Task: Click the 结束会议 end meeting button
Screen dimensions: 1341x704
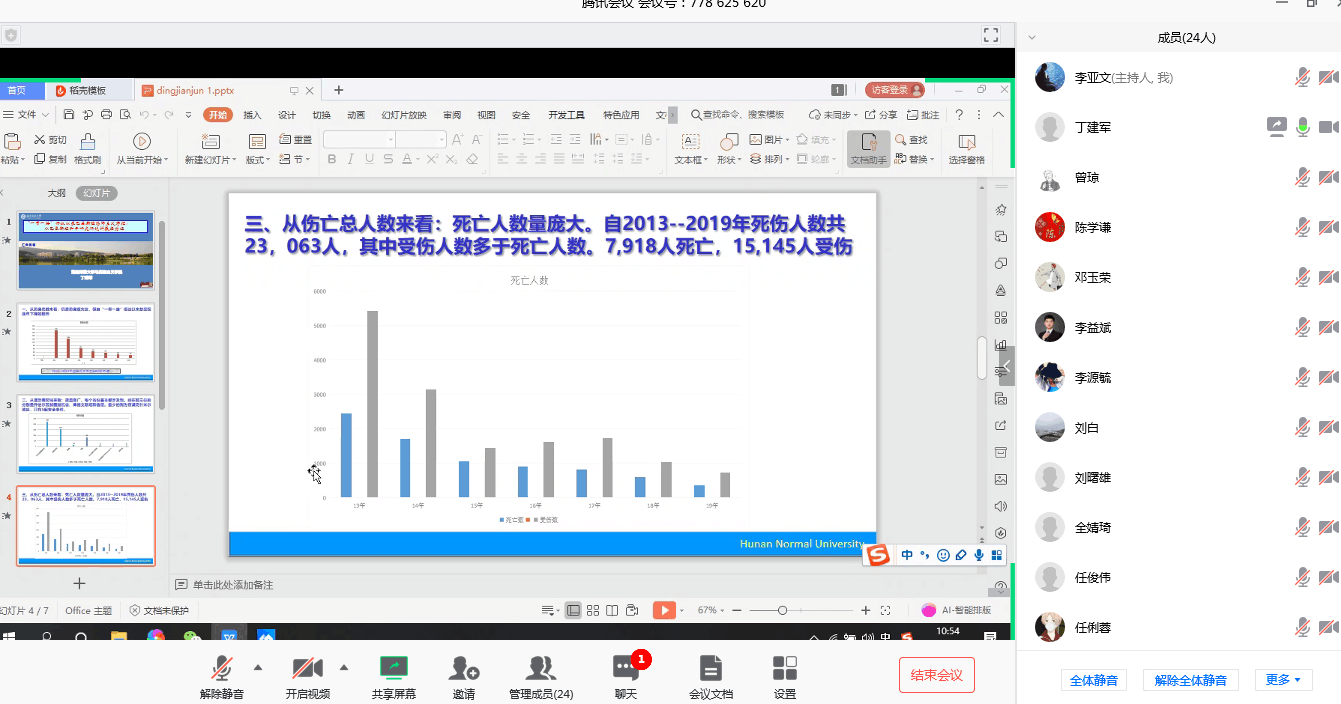Action: [936, 675]
